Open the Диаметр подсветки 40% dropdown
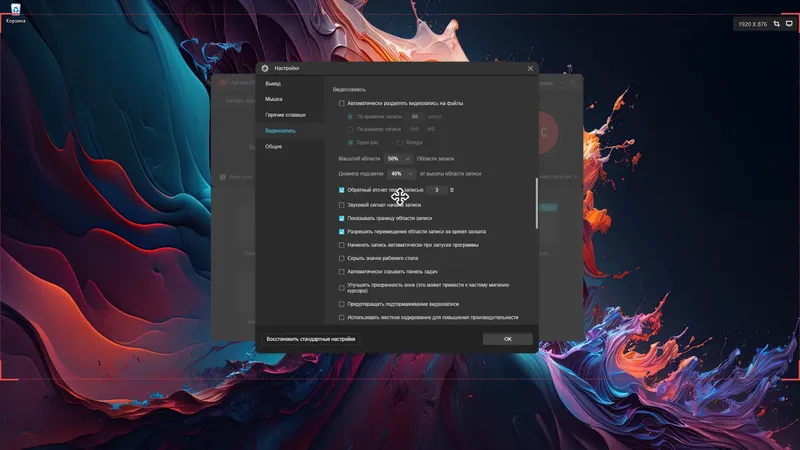Image resolution: width=800 pixels, height=450 pixels. coord(402,174)
